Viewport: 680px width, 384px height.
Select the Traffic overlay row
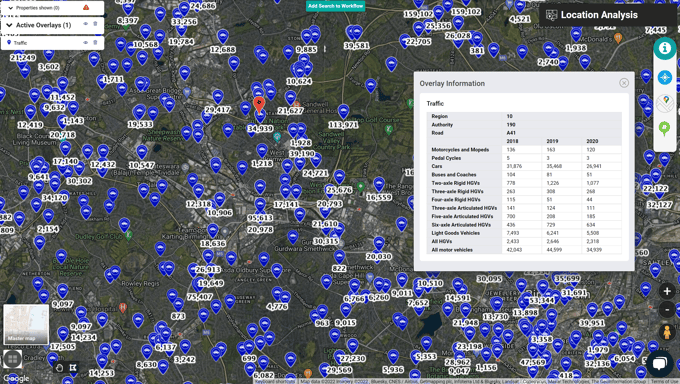52,43
